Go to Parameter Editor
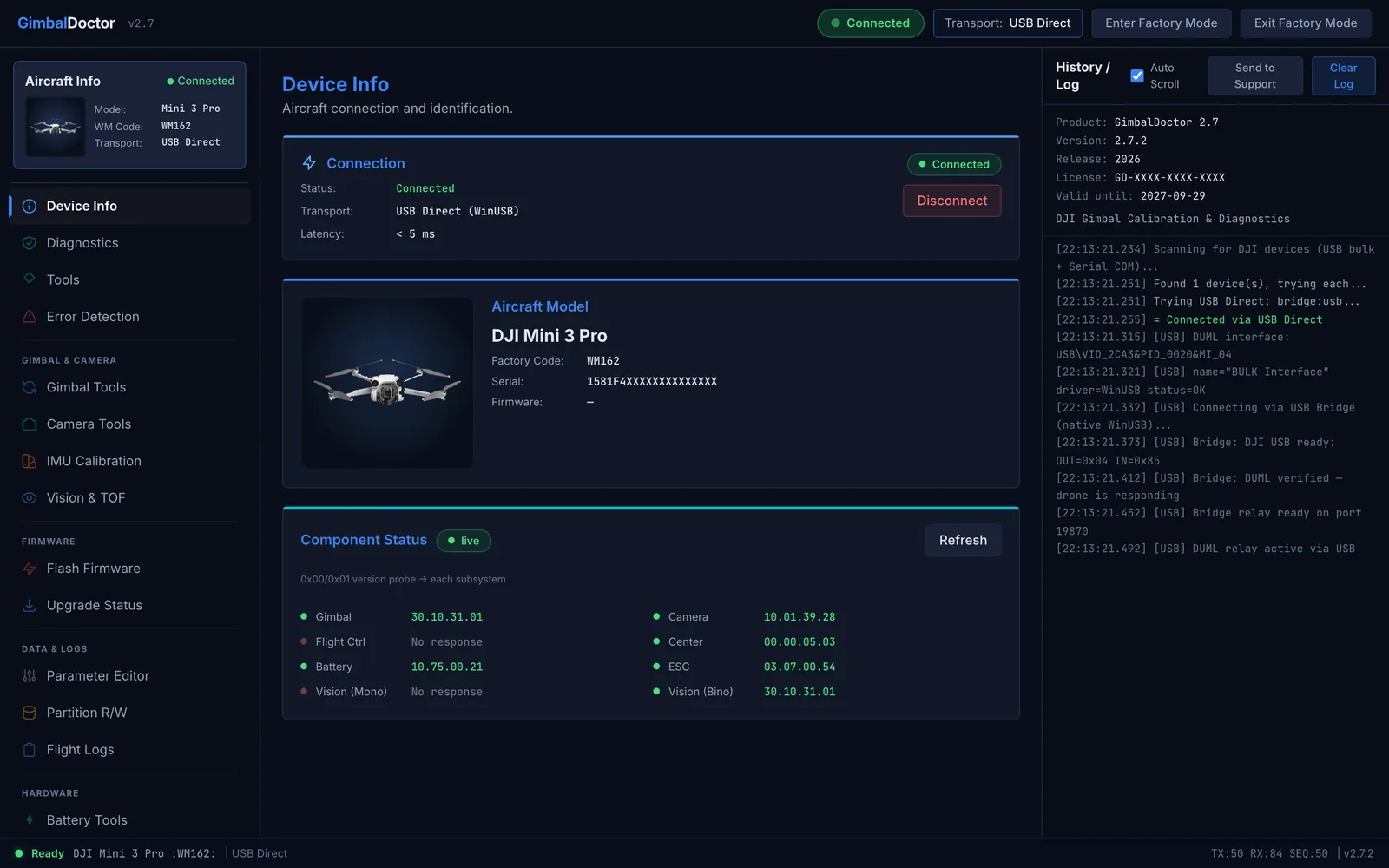1389x868 pixels. [x=129, y=676]
